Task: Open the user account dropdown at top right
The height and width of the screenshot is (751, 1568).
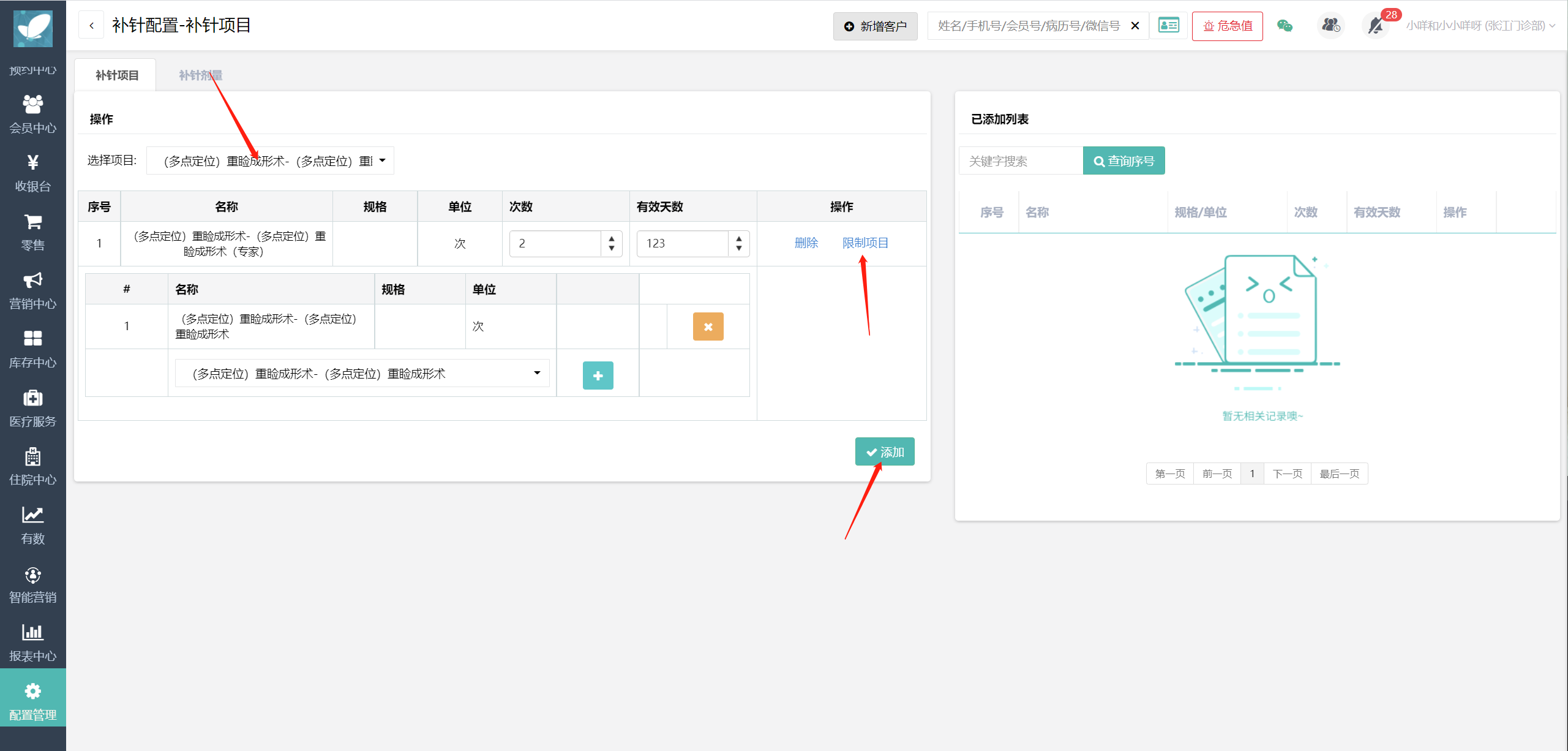Action: [1480, 26]
